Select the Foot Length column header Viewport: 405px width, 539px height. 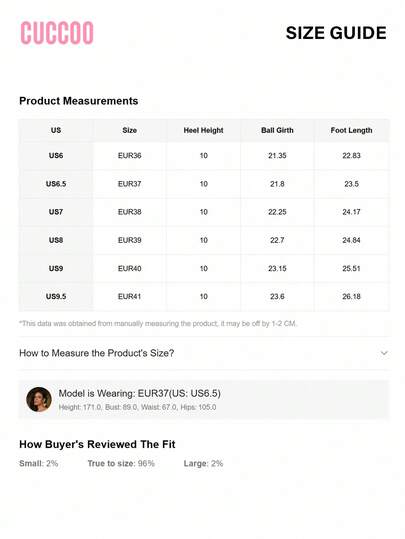point(351,130)
